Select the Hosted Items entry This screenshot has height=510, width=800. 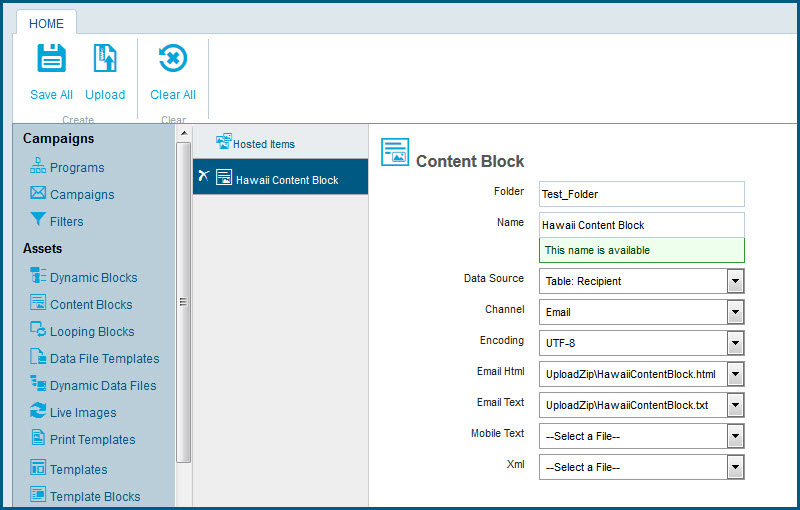tap(263, 144)
